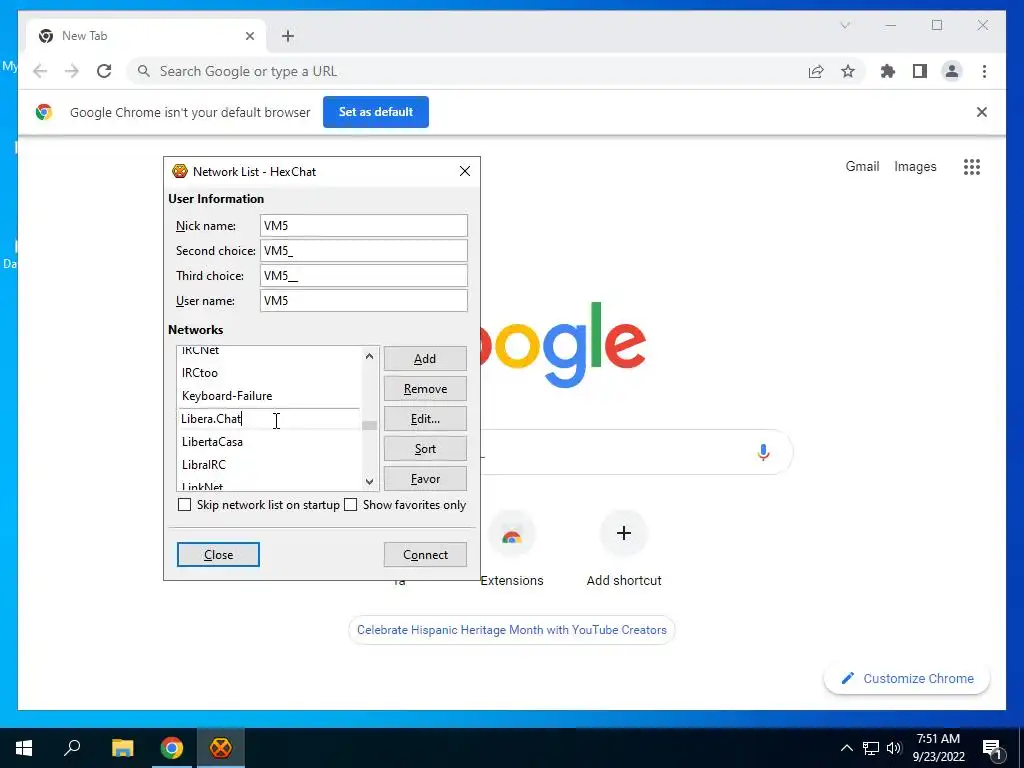This screenshot has width=1024, height=768.
Task: Click Chrome forward navigation arrow
Action: point(72,71)
